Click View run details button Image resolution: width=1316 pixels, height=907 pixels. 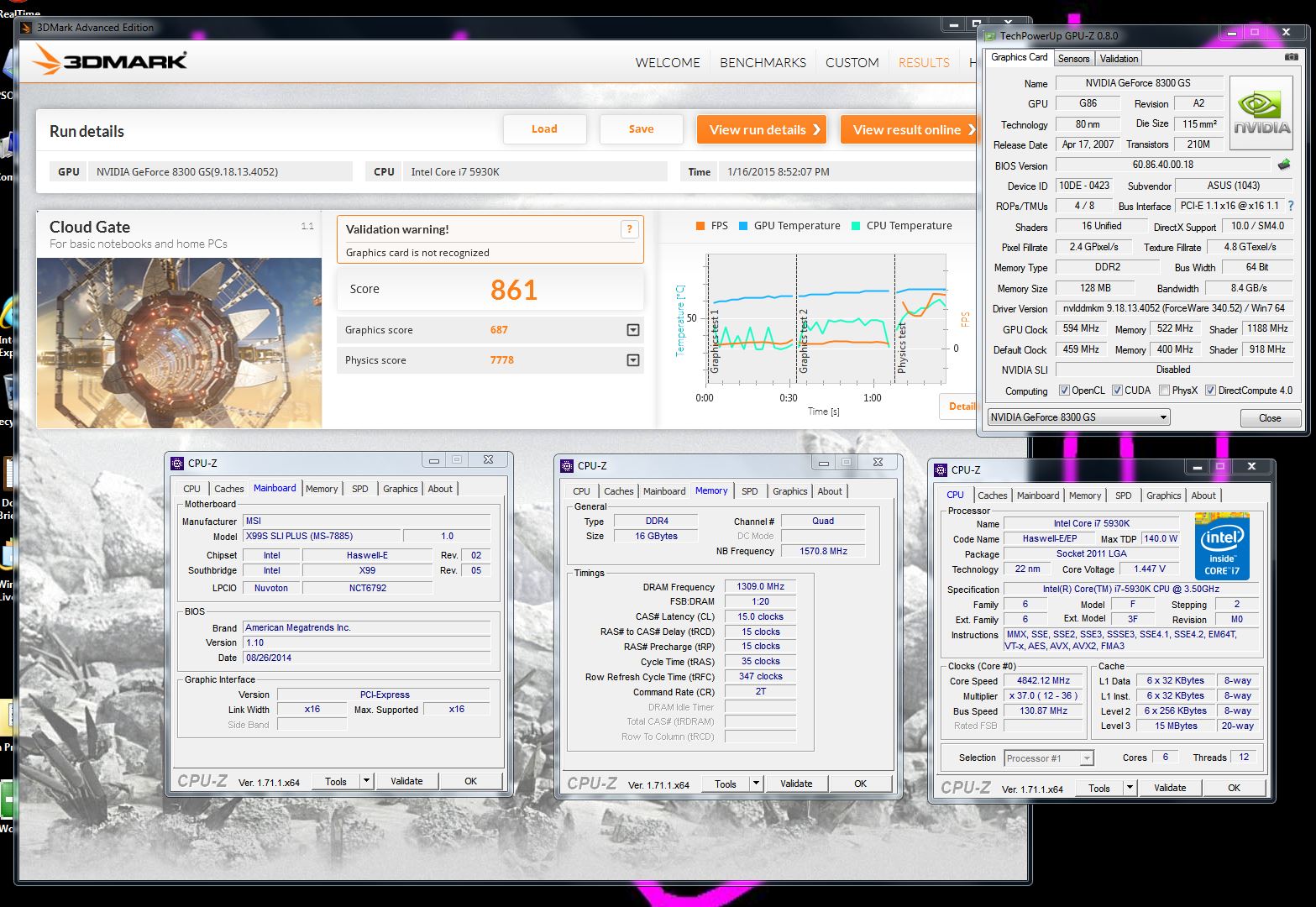(762, 129)
